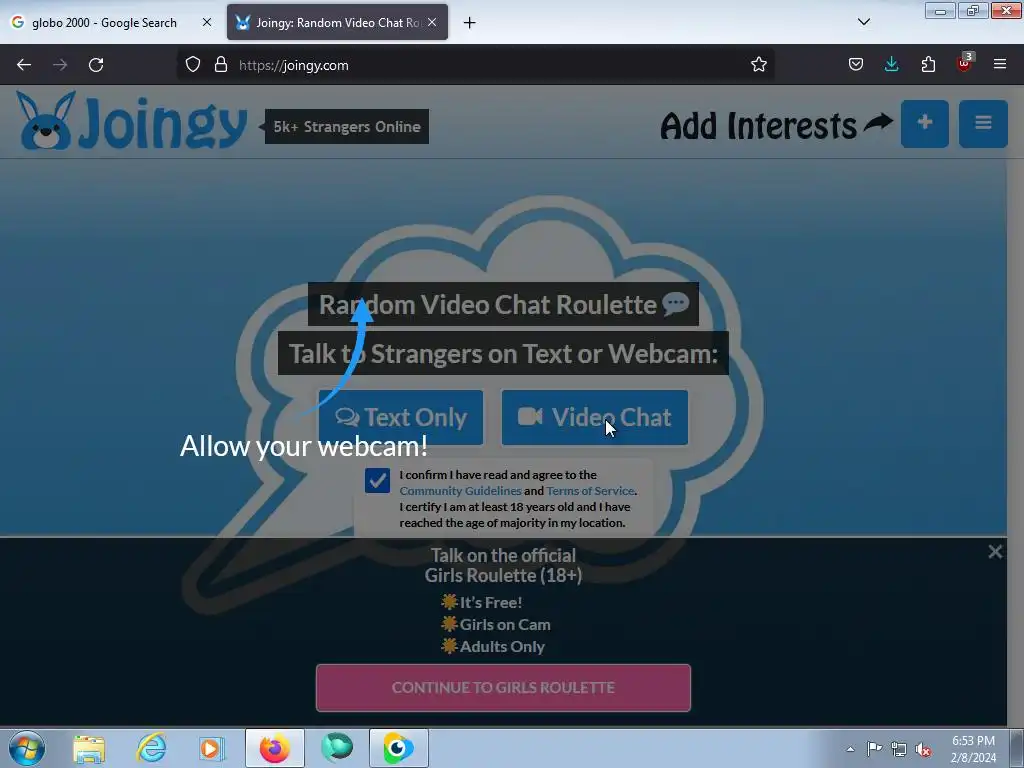Start a Text Only chat
The image size is (1024, 768).
point(401,417)
